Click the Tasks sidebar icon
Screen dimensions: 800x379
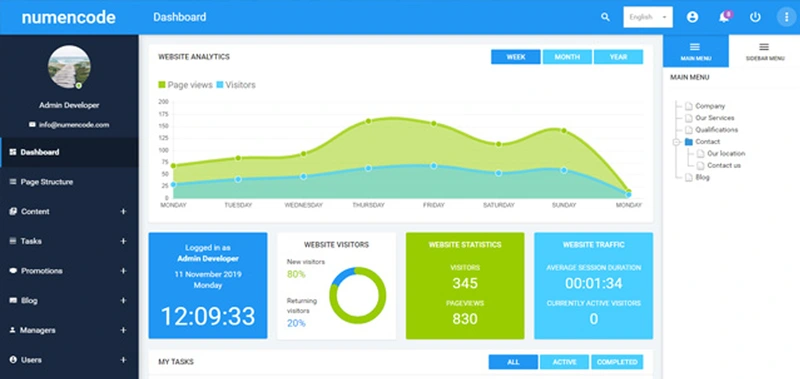click(x=13, y=241)
